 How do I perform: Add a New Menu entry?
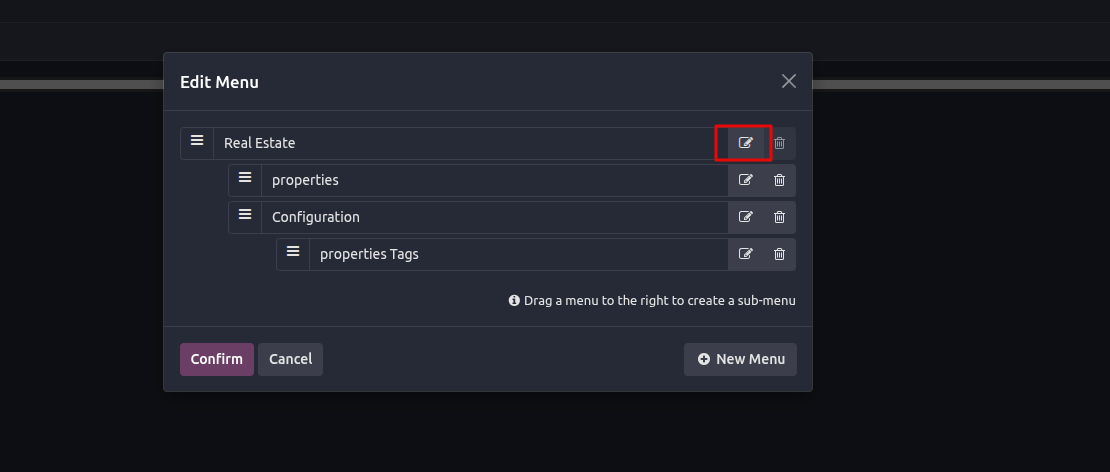click(x=740, y=359)
